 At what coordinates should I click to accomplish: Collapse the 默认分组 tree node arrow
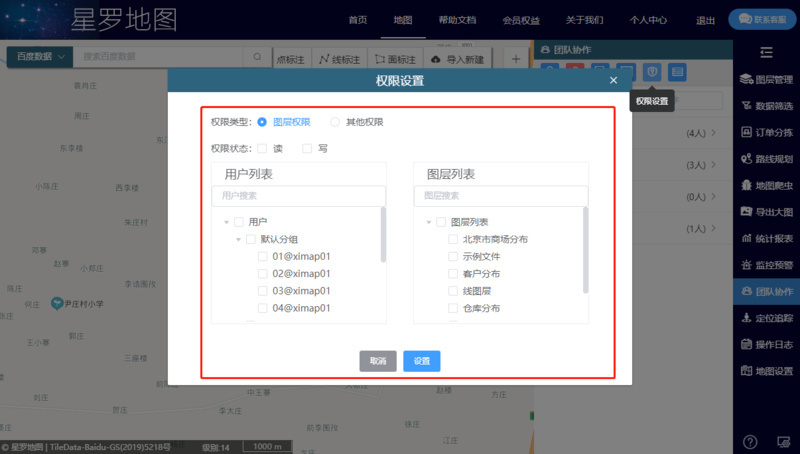tap(238, 240)
